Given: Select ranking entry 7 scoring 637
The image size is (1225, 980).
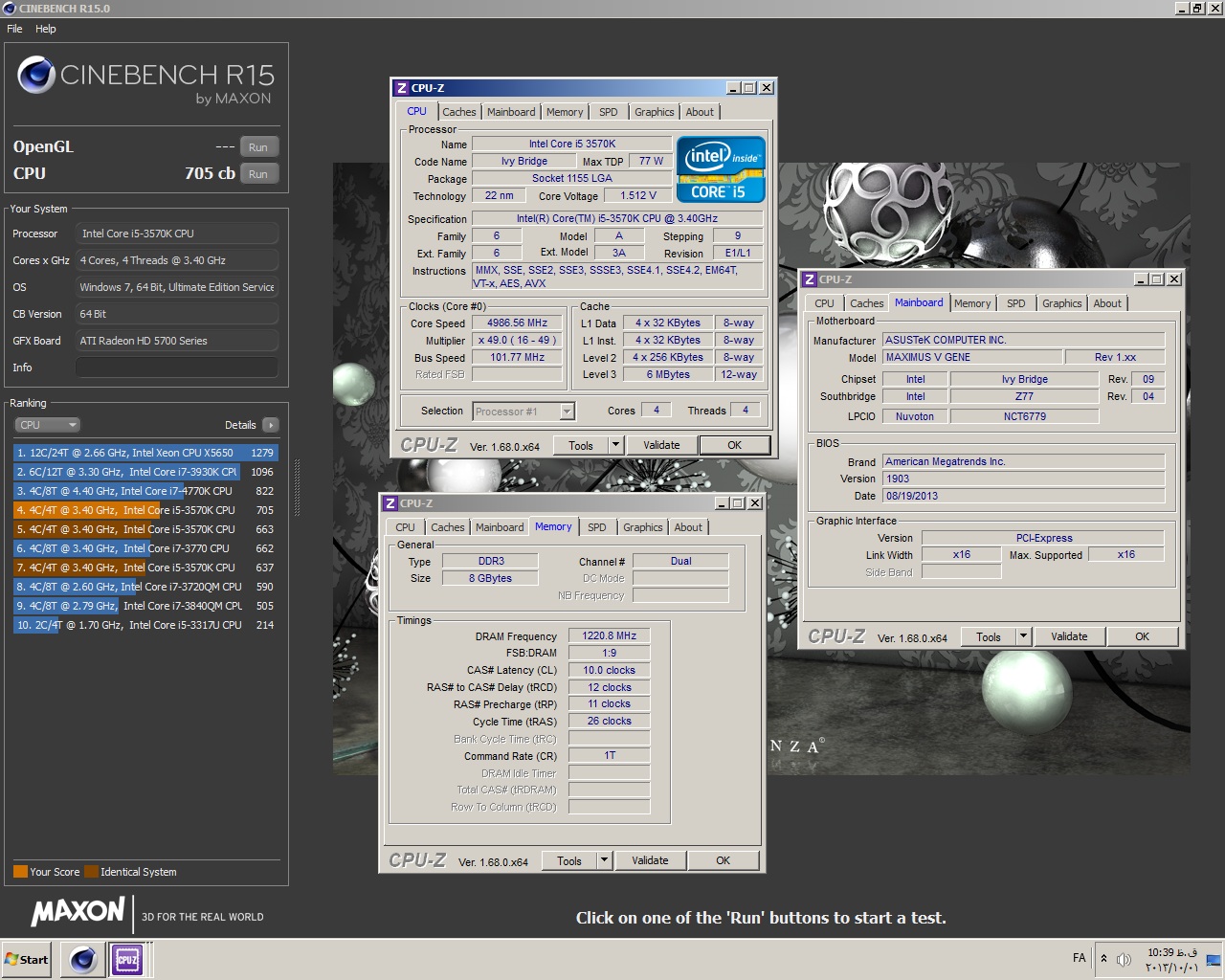Looking at the screenshot, I should point(145,568).
